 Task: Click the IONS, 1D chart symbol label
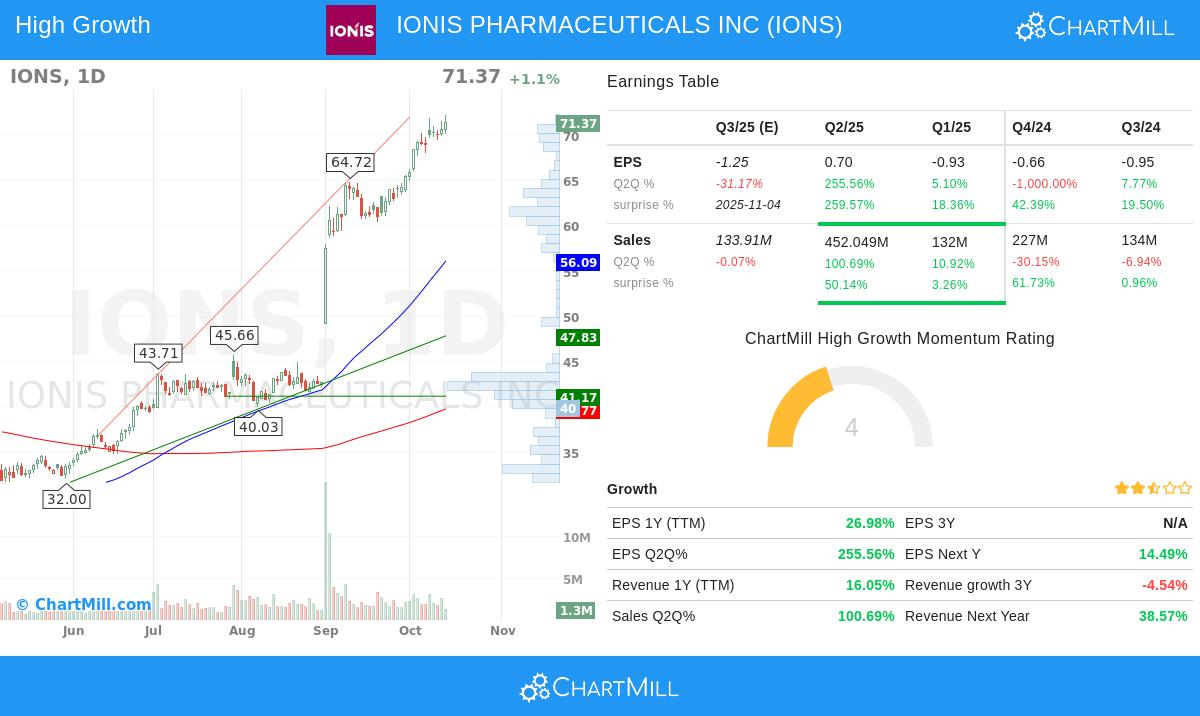pyautogui.click(x=58, y=77)
